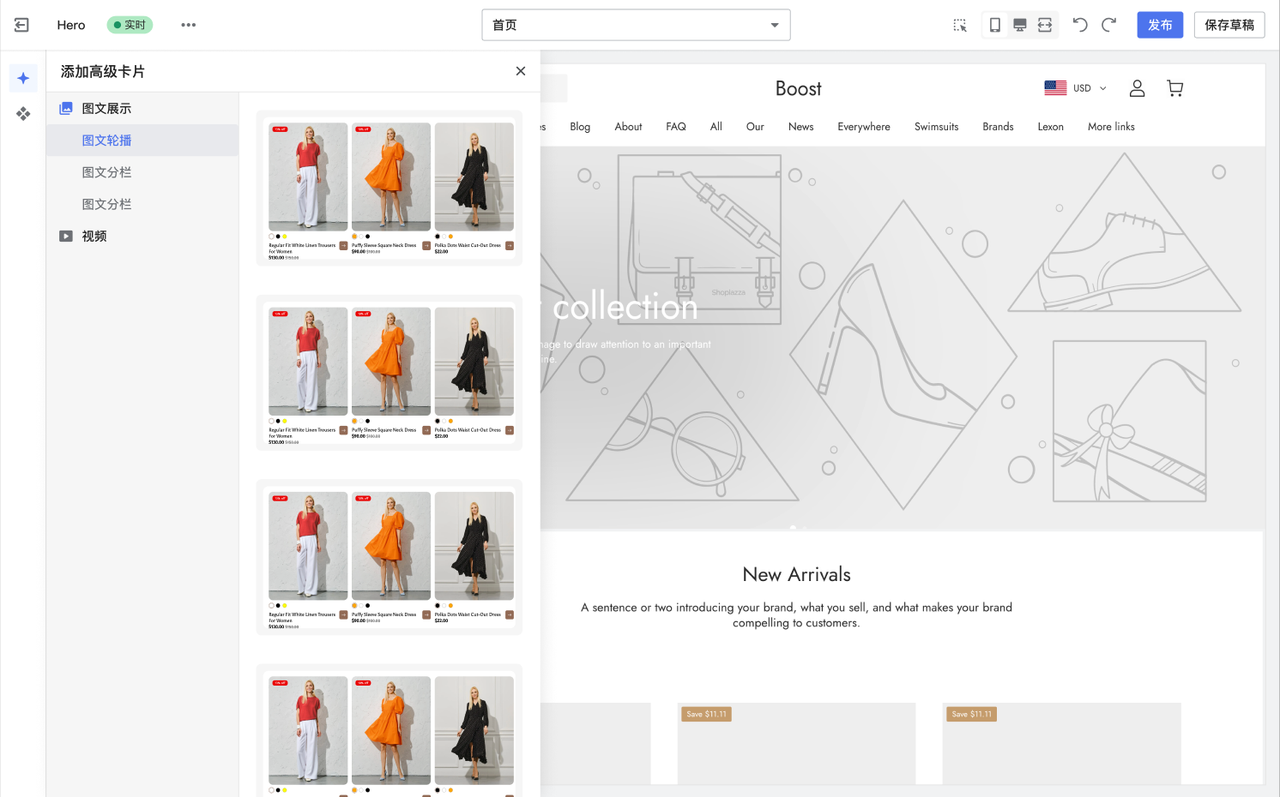
Task: Open the 首页 page selector dropdown
Action: tap(635, 24)
